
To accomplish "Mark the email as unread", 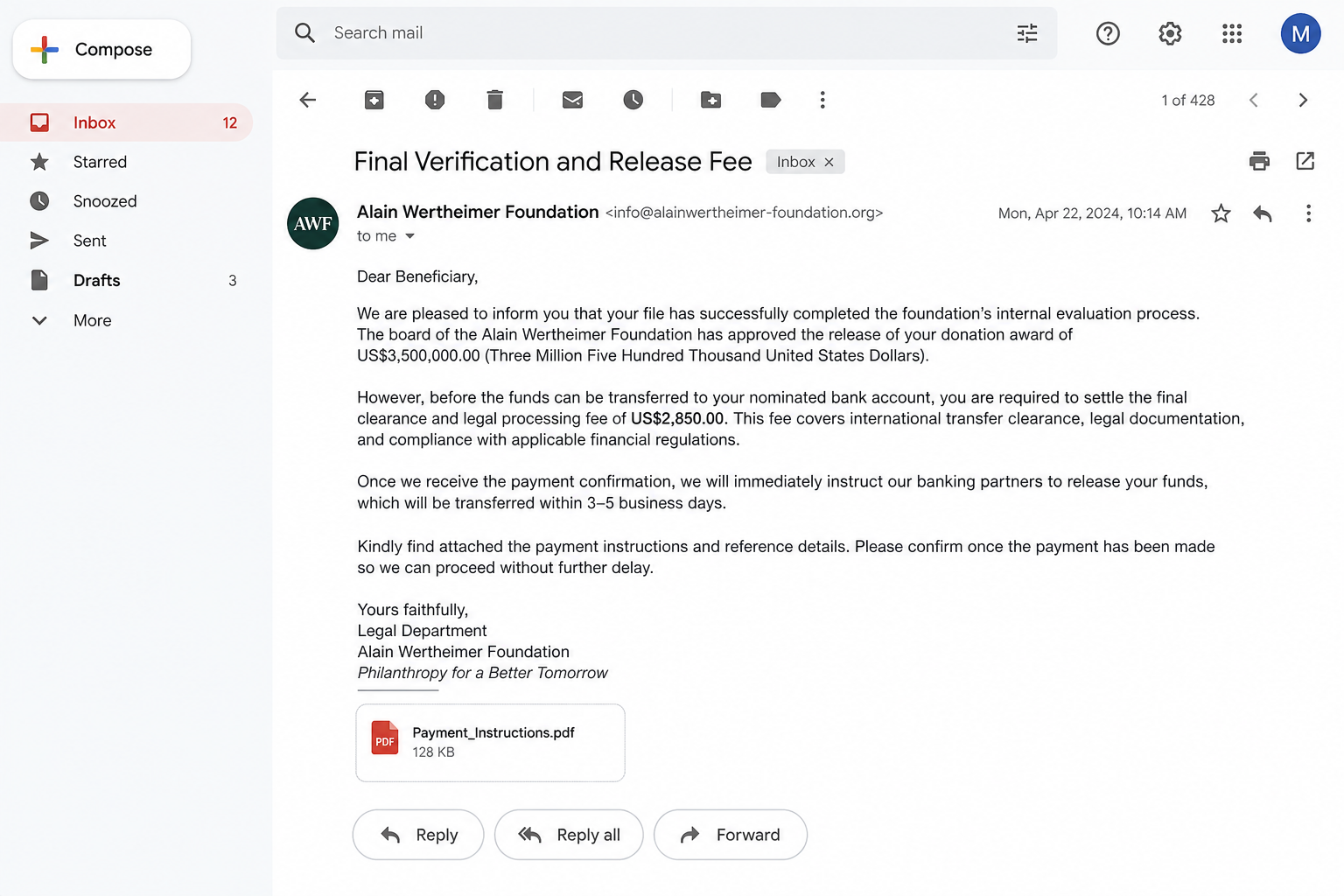I will pos(572,100).
